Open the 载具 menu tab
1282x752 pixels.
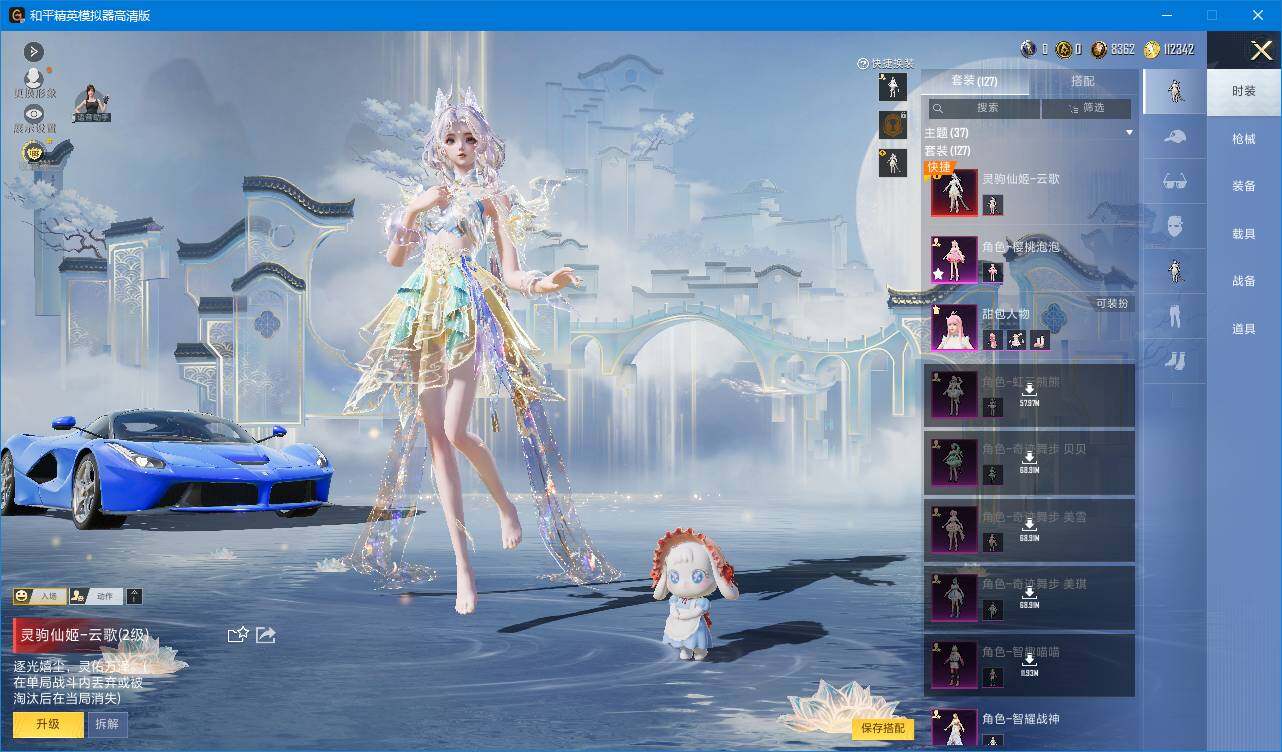pyautogui.click(x=1243, y=233)
